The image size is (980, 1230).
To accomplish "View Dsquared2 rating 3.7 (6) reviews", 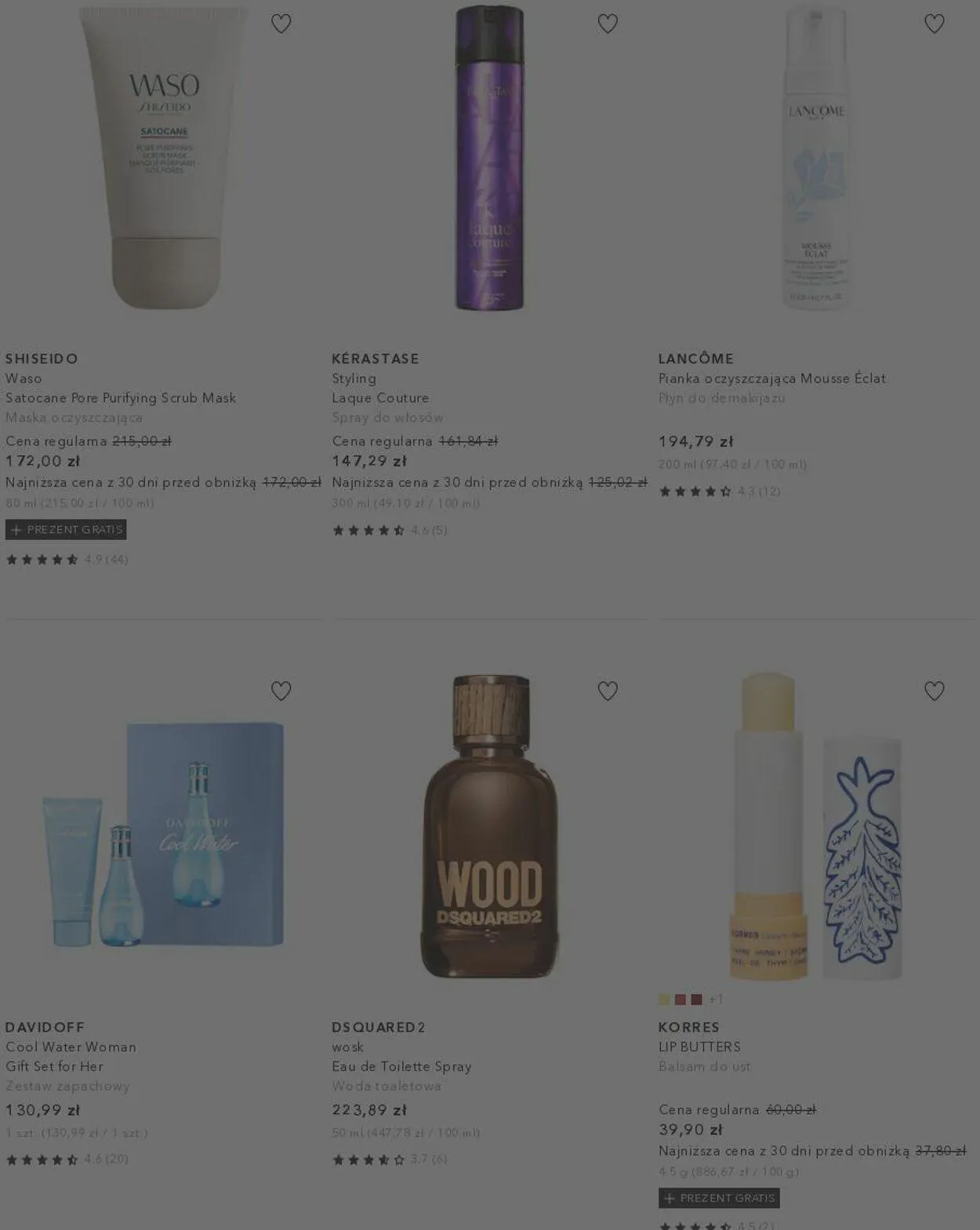I will 390,1159.
